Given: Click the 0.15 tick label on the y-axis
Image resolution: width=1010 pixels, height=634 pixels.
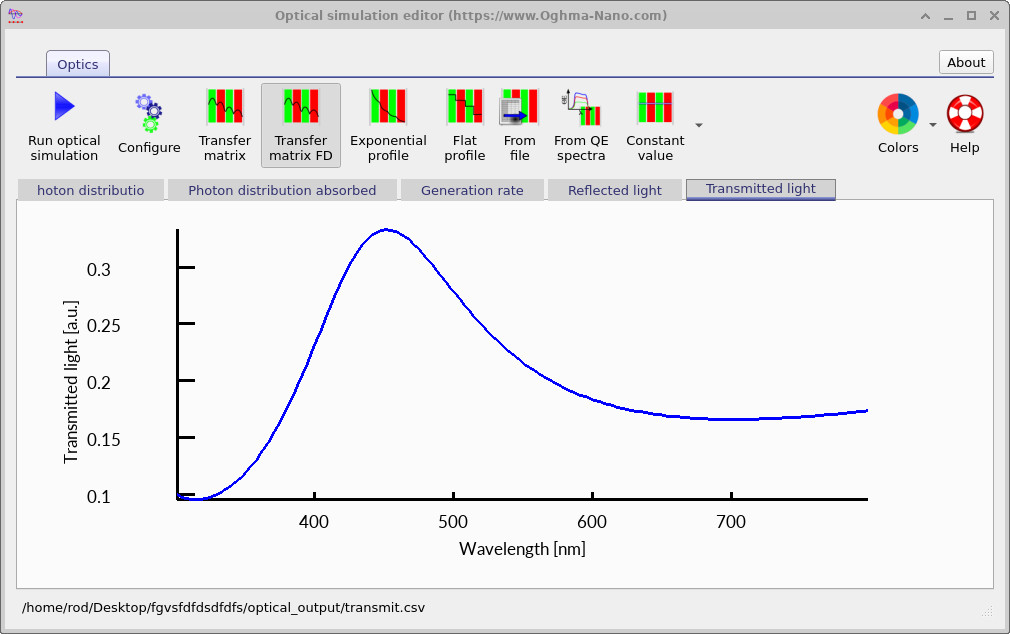Looking at the screenshot, I should (x=103, y=440).
